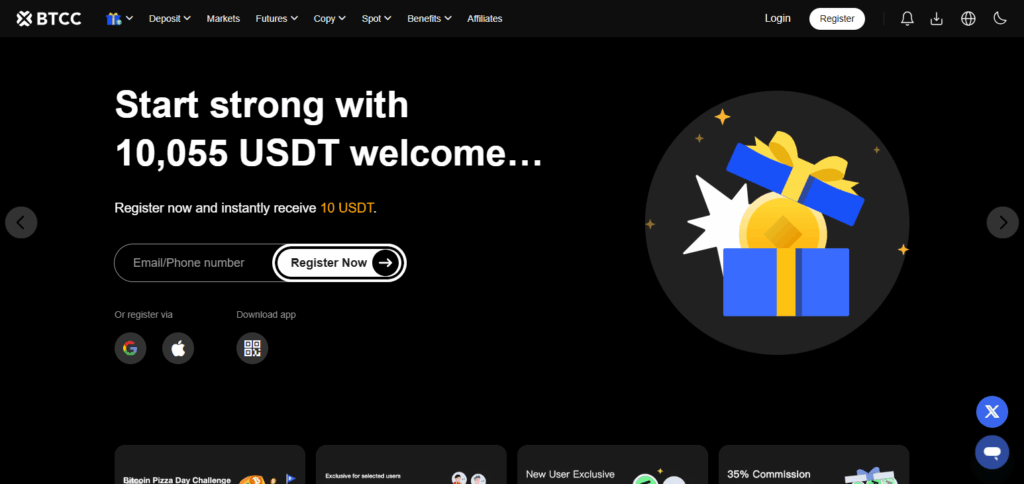
Task: Expand the Benefits dropdown menu
Action: click(x=429, y=18)
